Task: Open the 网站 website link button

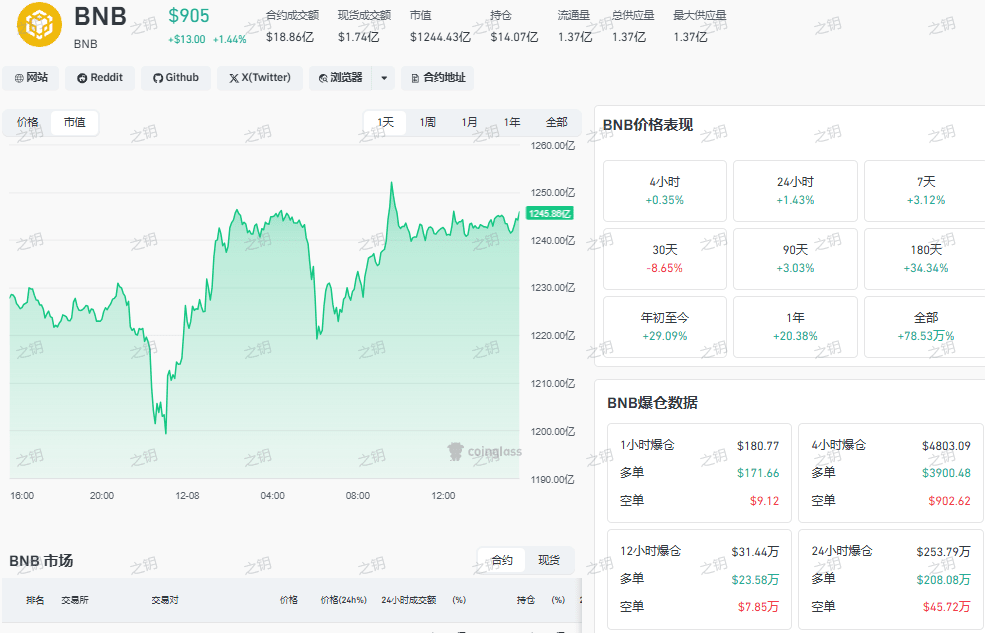Action: click(x=31, y=78)
